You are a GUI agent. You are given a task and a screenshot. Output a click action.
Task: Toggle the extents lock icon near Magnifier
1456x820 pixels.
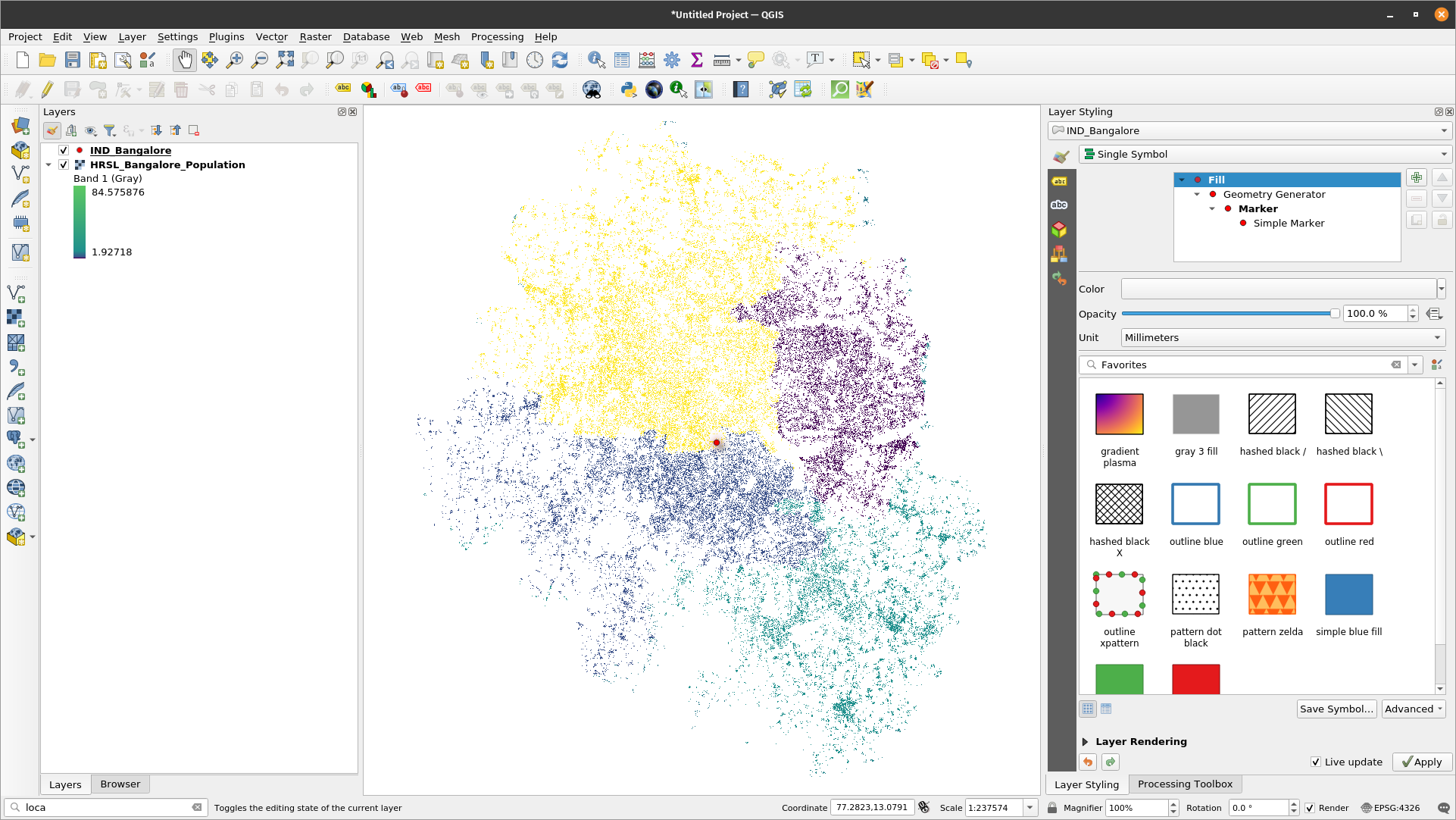pos(1052,808)
